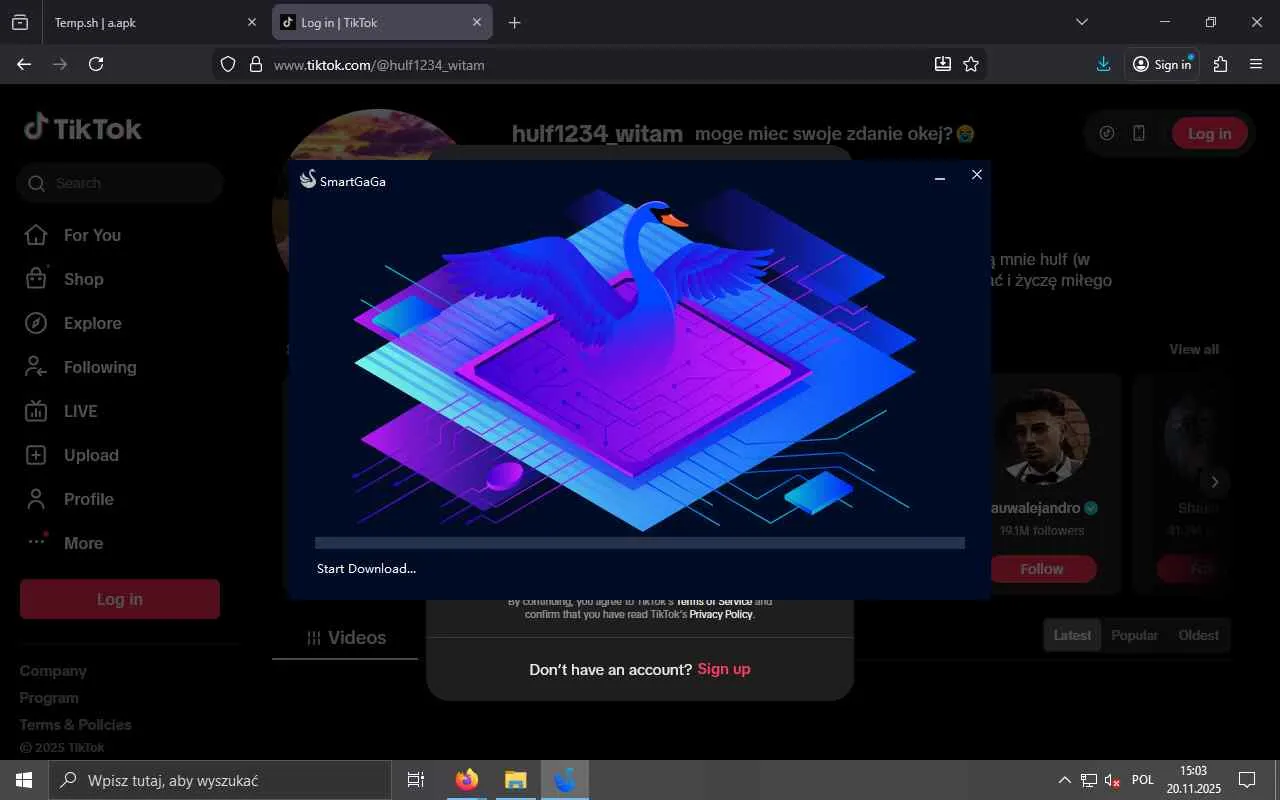Open the tracking protection shield panel
The width and height of the screenshot is (1280, 800).
click(x=228, y=64)
